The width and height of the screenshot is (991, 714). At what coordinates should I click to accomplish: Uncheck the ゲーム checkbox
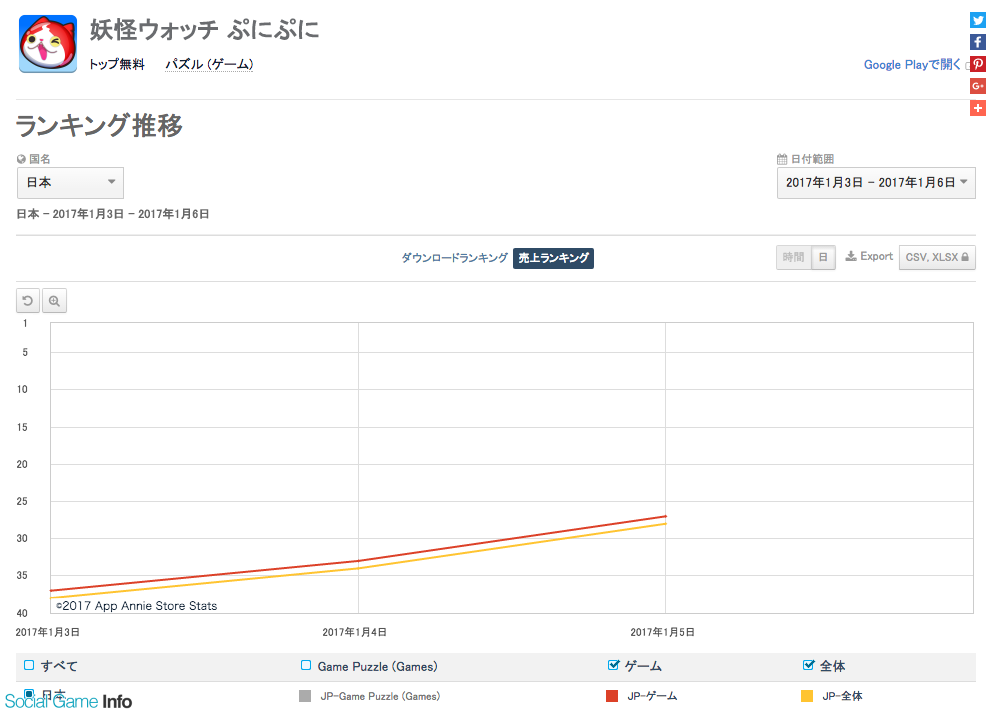coord(613,665)
